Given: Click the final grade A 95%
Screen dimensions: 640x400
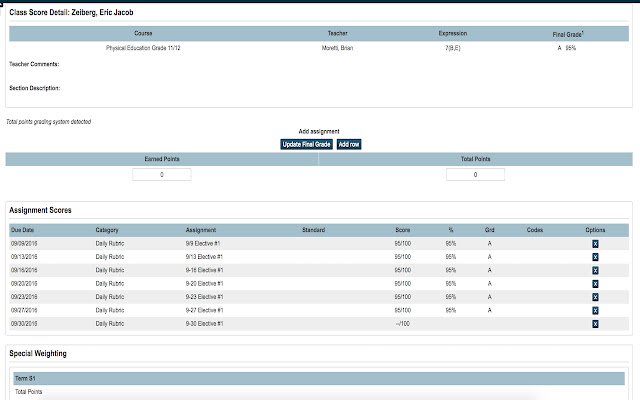Looking at the screenshot, I should (567, 48).
